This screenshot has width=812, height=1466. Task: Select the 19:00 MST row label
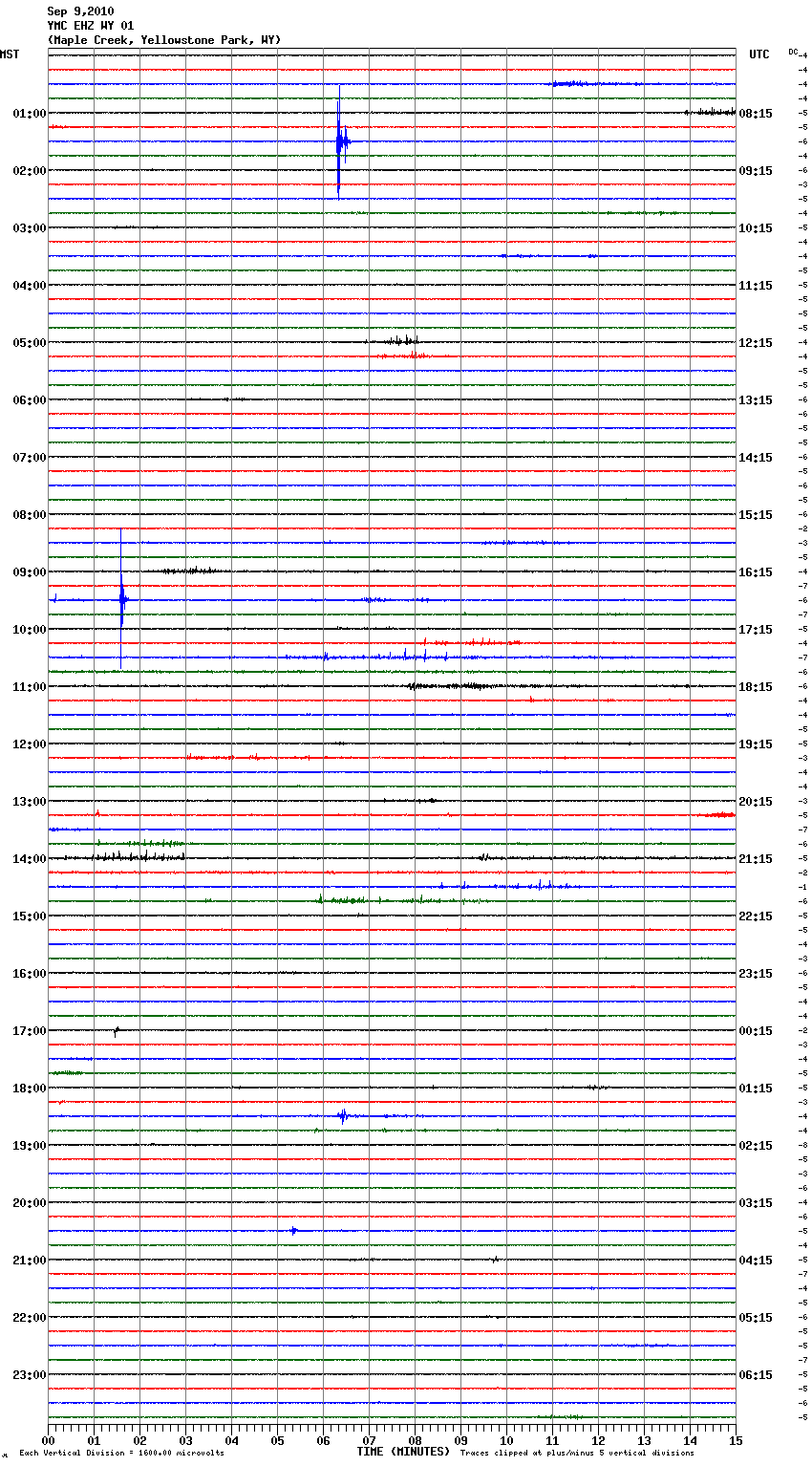pos(29,1146)
